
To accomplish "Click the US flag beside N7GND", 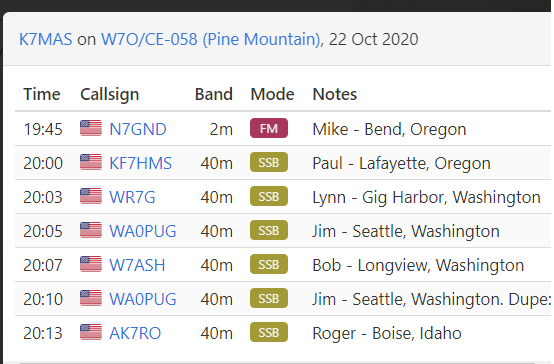I will point(91,128).
